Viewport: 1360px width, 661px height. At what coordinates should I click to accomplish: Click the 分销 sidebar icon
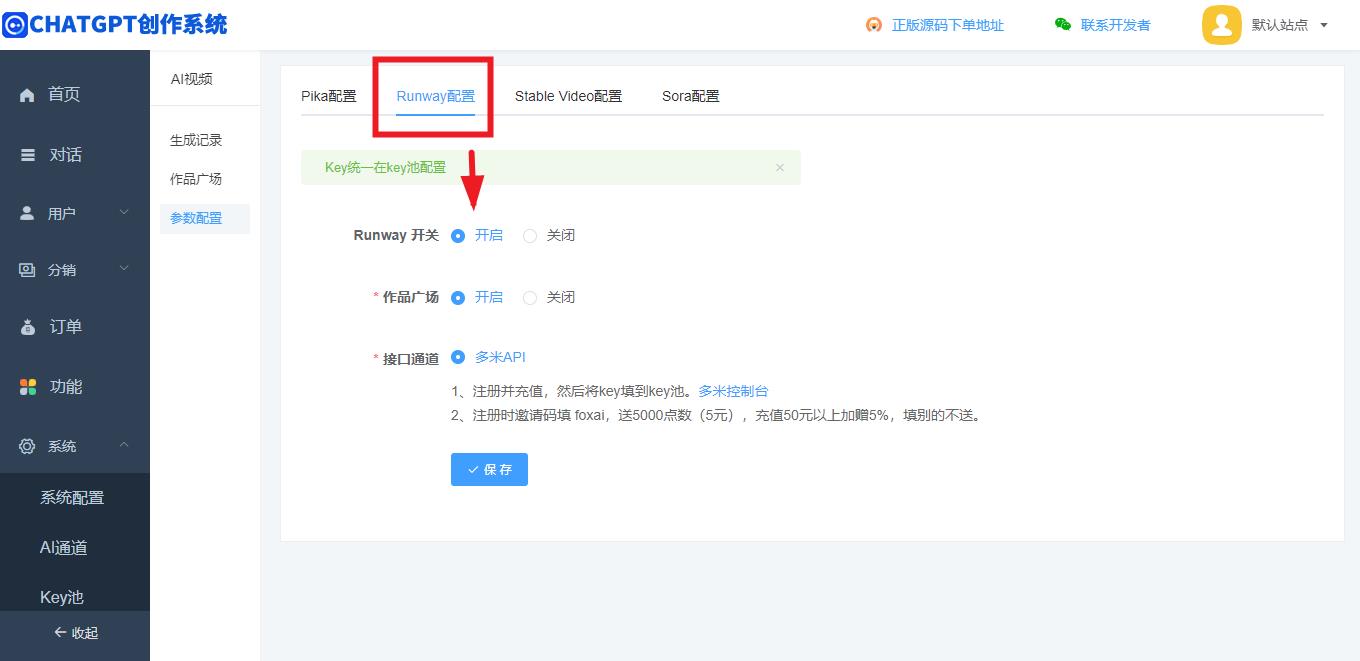[28, 270]
